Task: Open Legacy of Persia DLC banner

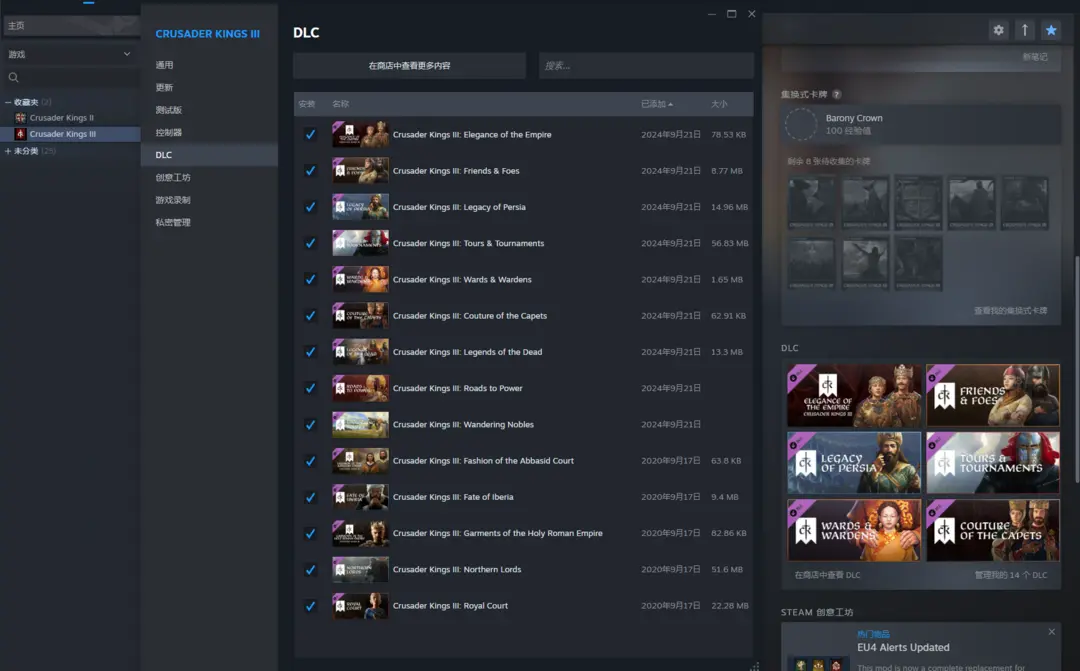Action: [x=853, y=463]
